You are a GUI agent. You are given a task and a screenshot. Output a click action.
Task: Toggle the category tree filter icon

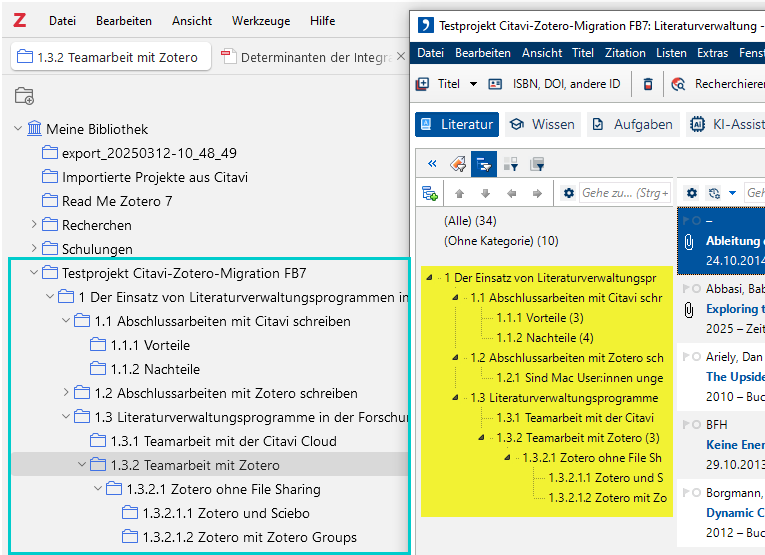484,164
